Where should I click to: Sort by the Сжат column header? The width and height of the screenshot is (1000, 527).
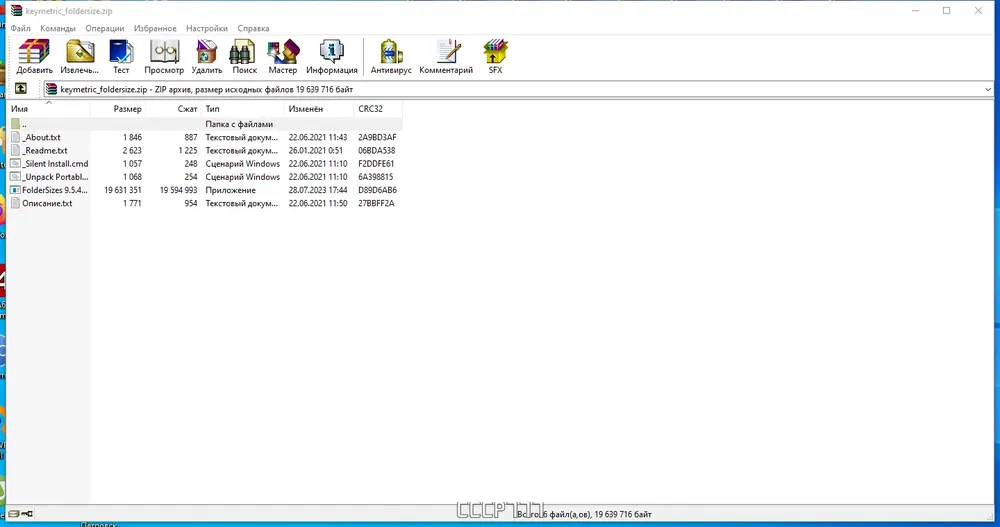(x=173, y=108)
